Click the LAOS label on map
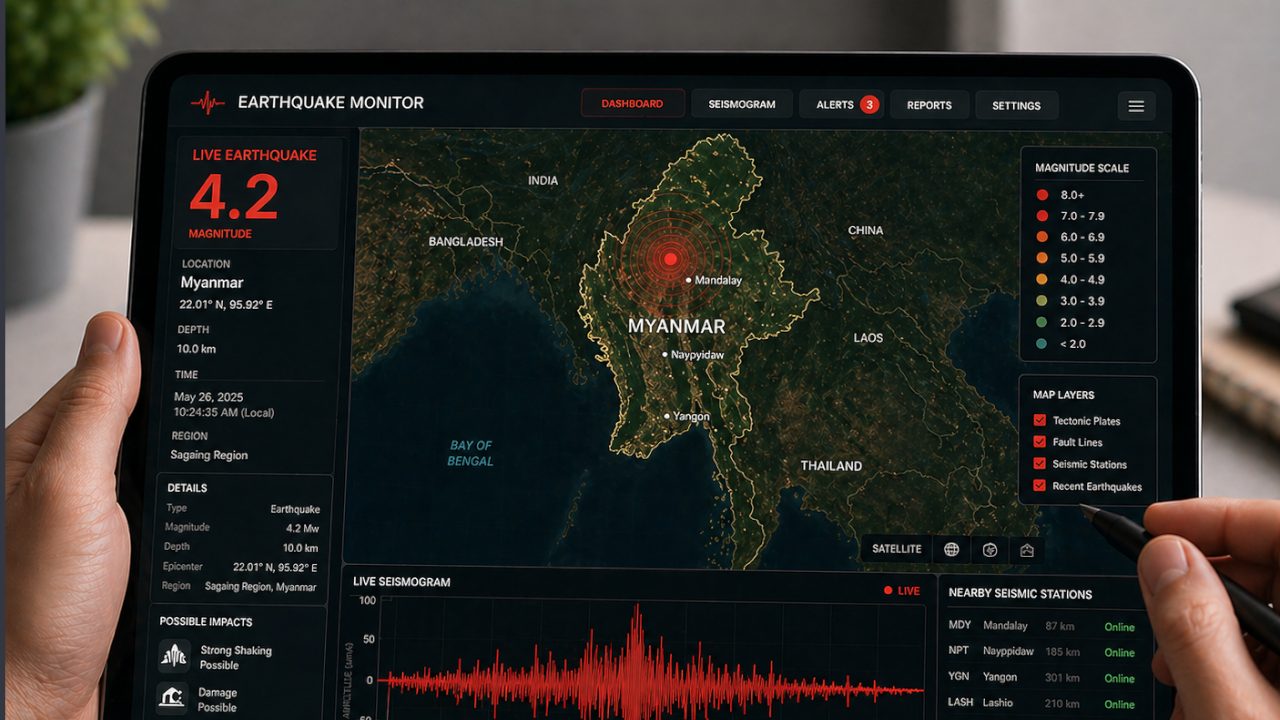Screen dimensions: 1280x720 point(868,338)
